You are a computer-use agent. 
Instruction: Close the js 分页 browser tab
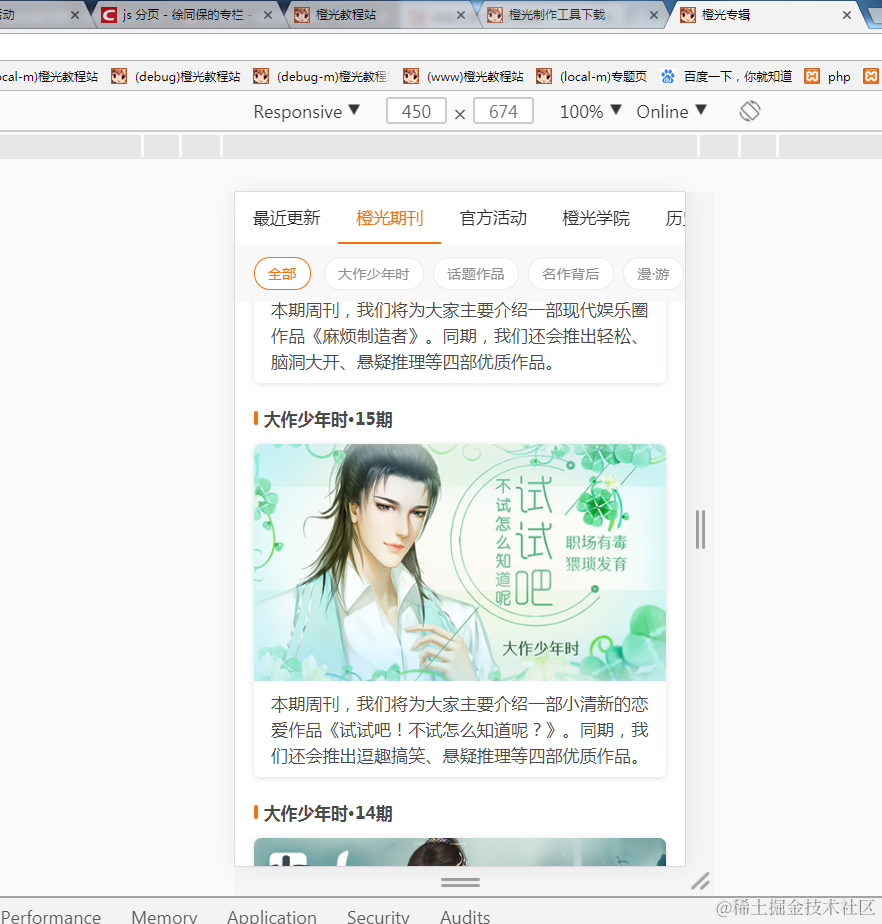(267, 15)
